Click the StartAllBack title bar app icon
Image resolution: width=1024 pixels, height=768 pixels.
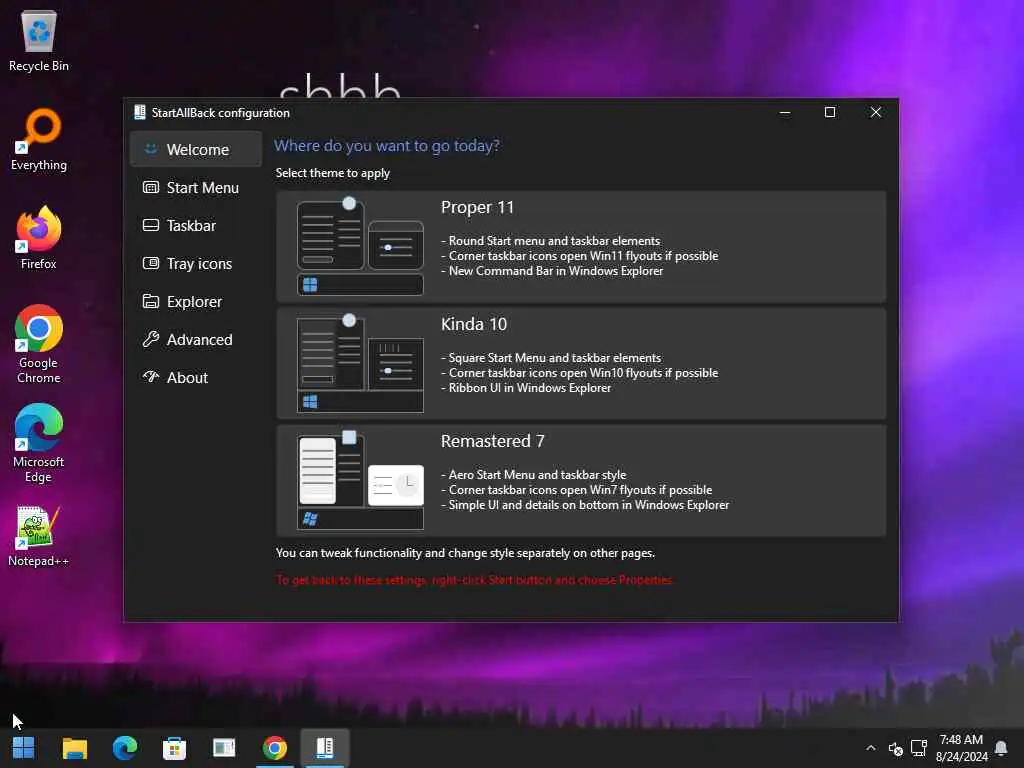(140, 112)
